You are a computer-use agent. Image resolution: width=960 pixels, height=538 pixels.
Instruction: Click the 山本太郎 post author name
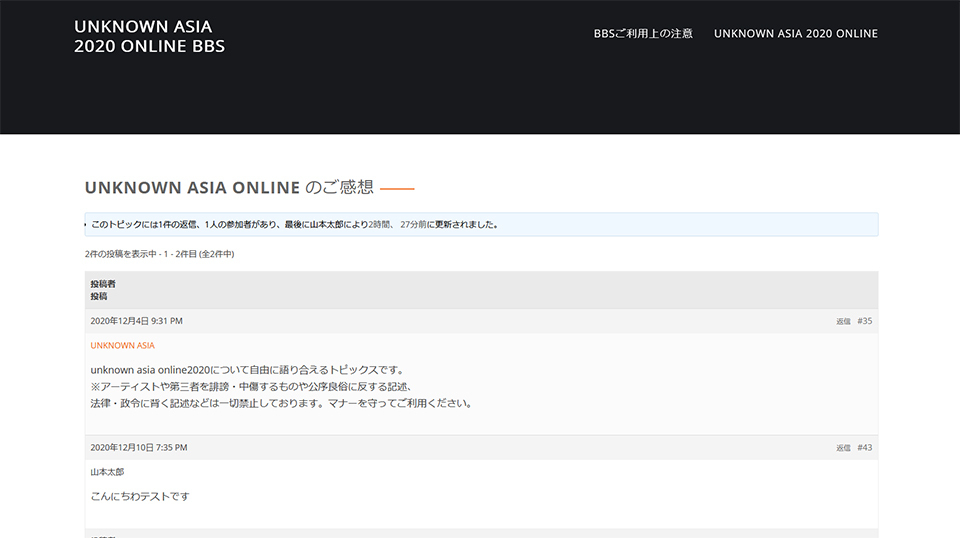pyautogui.click(x=107, y=472)
